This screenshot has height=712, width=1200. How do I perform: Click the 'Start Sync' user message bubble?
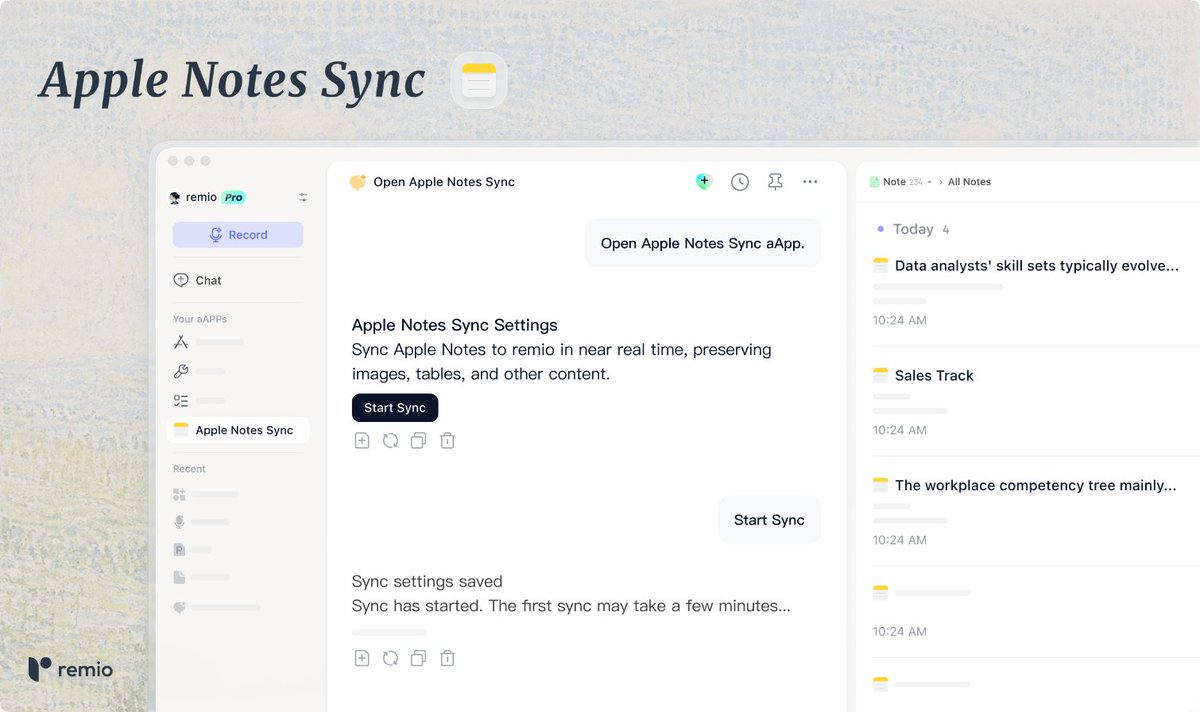(x=769, y=520)
